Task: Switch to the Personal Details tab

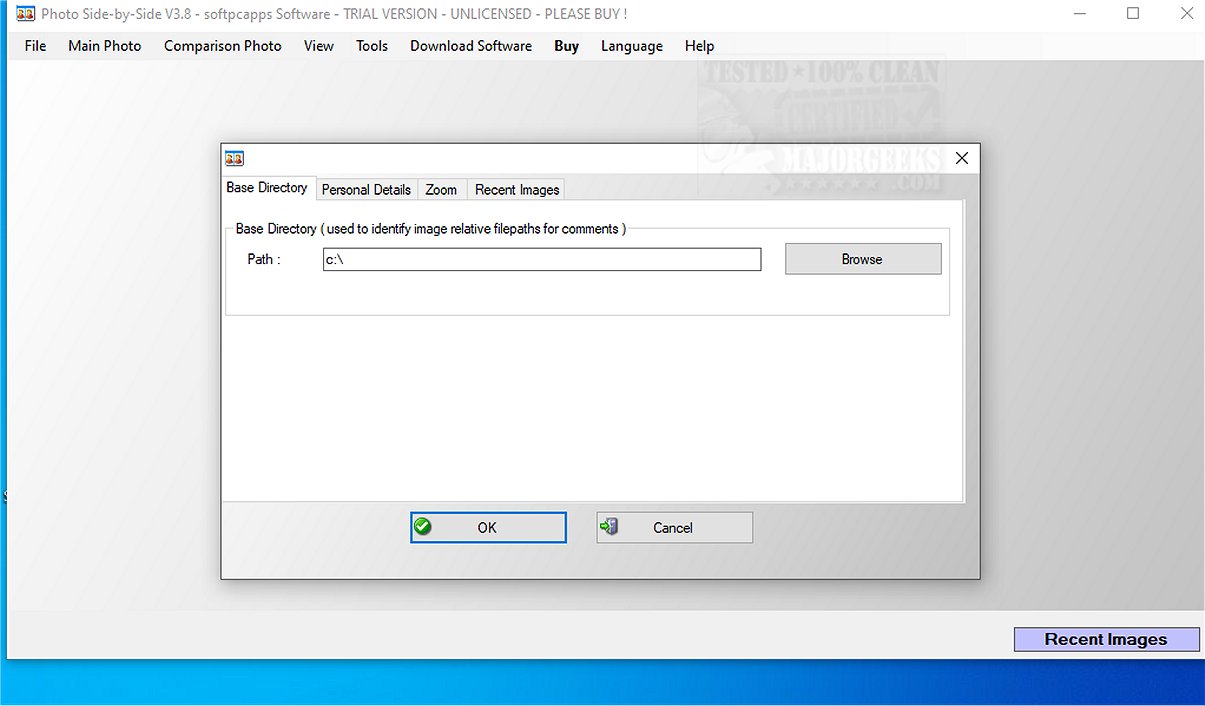Action: point(366,190)
